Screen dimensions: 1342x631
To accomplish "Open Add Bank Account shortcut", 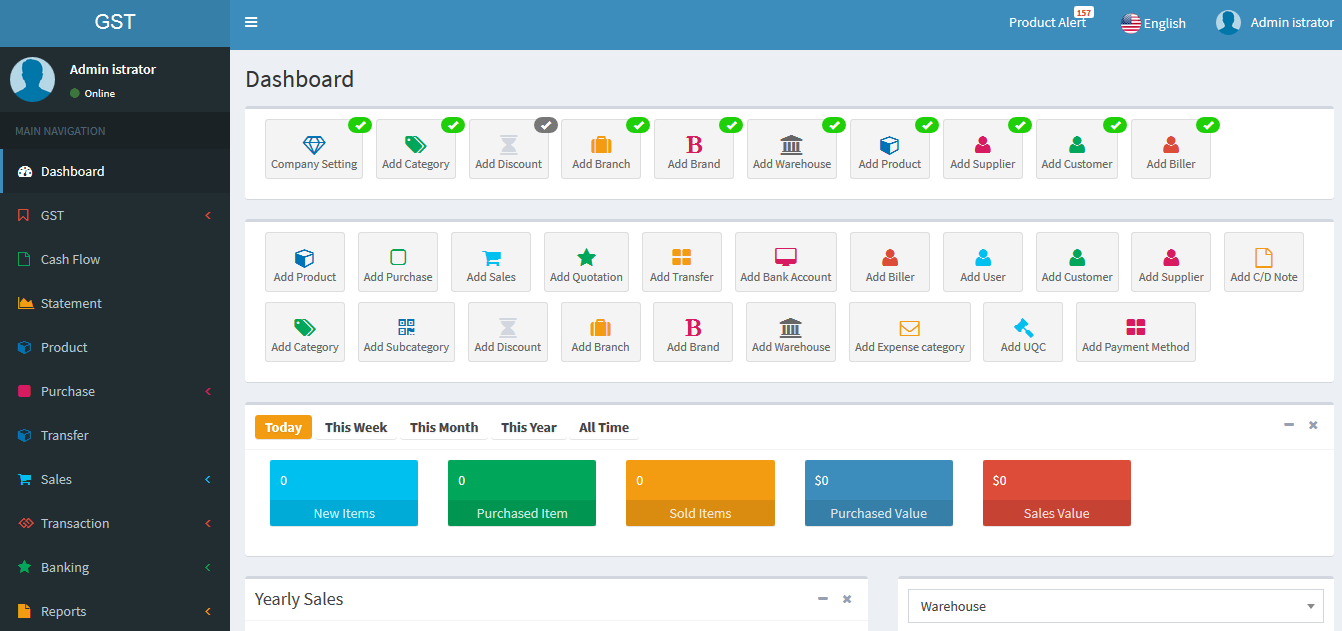I will click(785, 262).
